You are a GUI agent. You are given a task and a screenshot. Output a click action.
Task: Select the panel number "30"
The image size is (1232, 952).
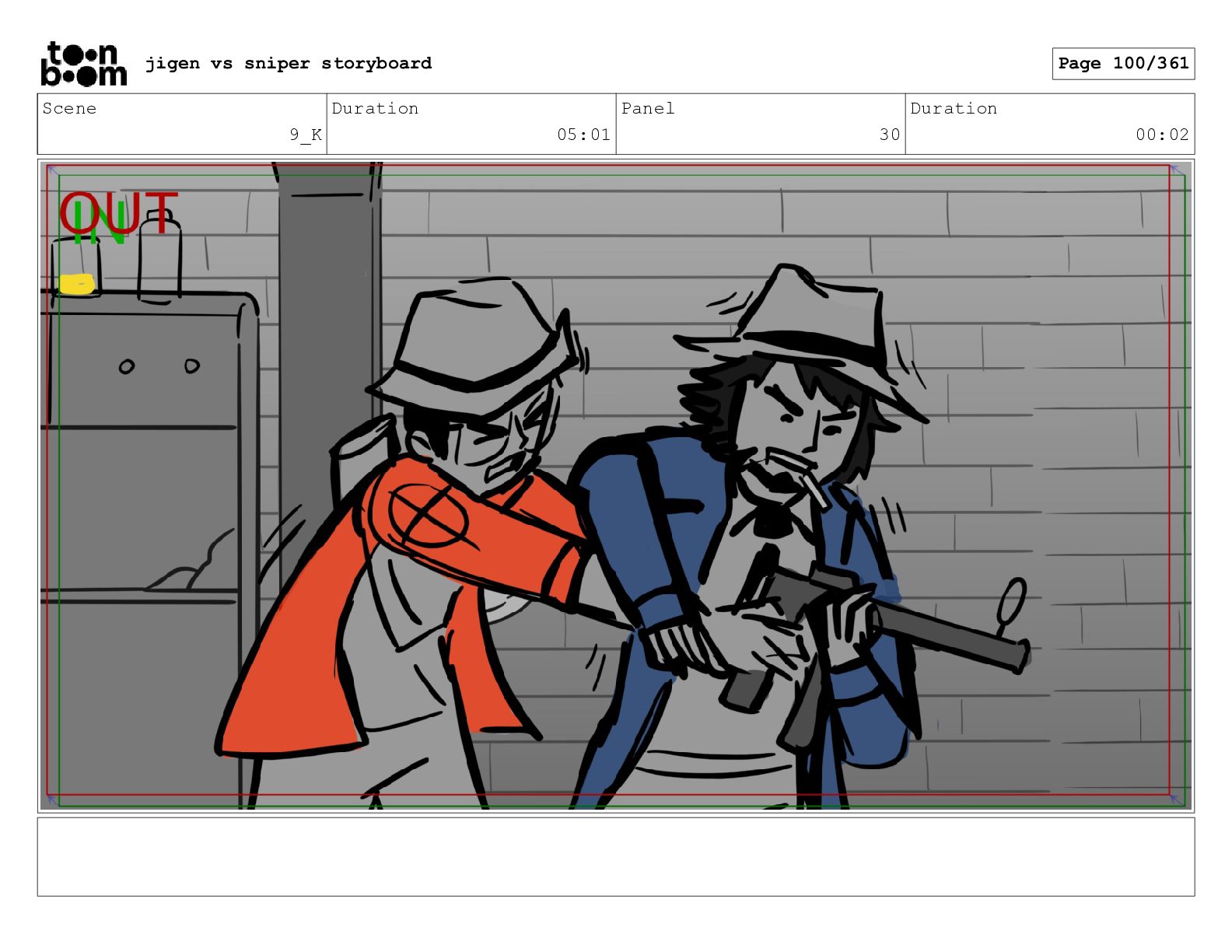(x=890, y=135)
